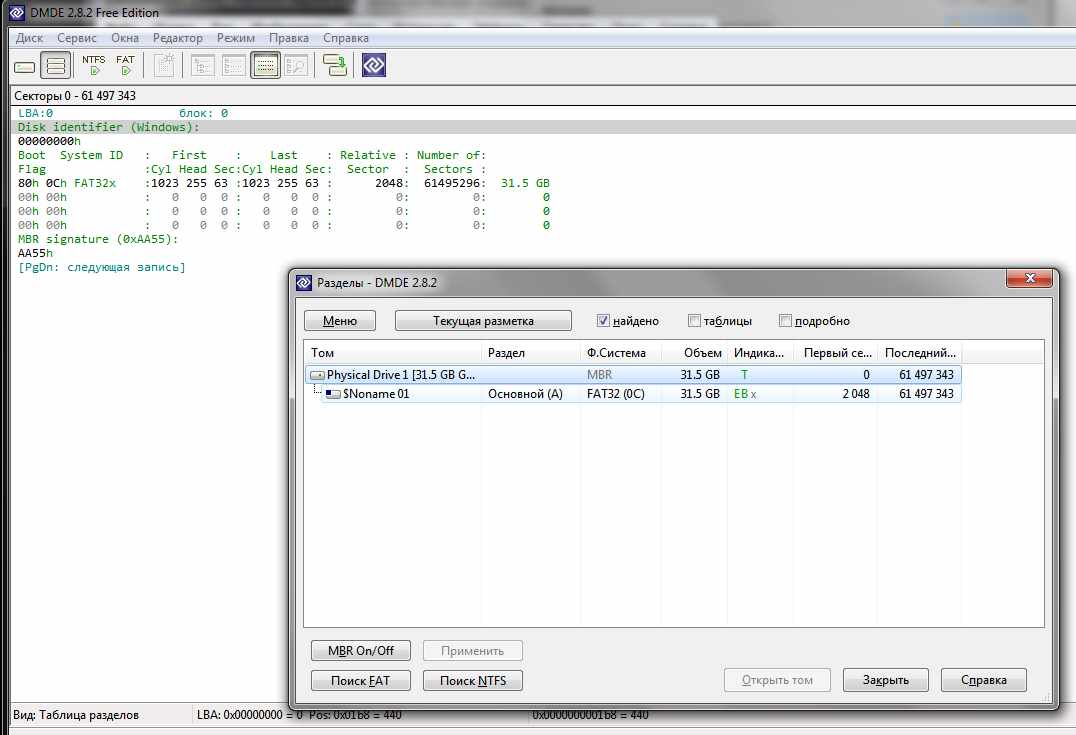Screen dimensions: 1076x735
Task: Select the $Noname 01 partition row
Action: [376, 394]
